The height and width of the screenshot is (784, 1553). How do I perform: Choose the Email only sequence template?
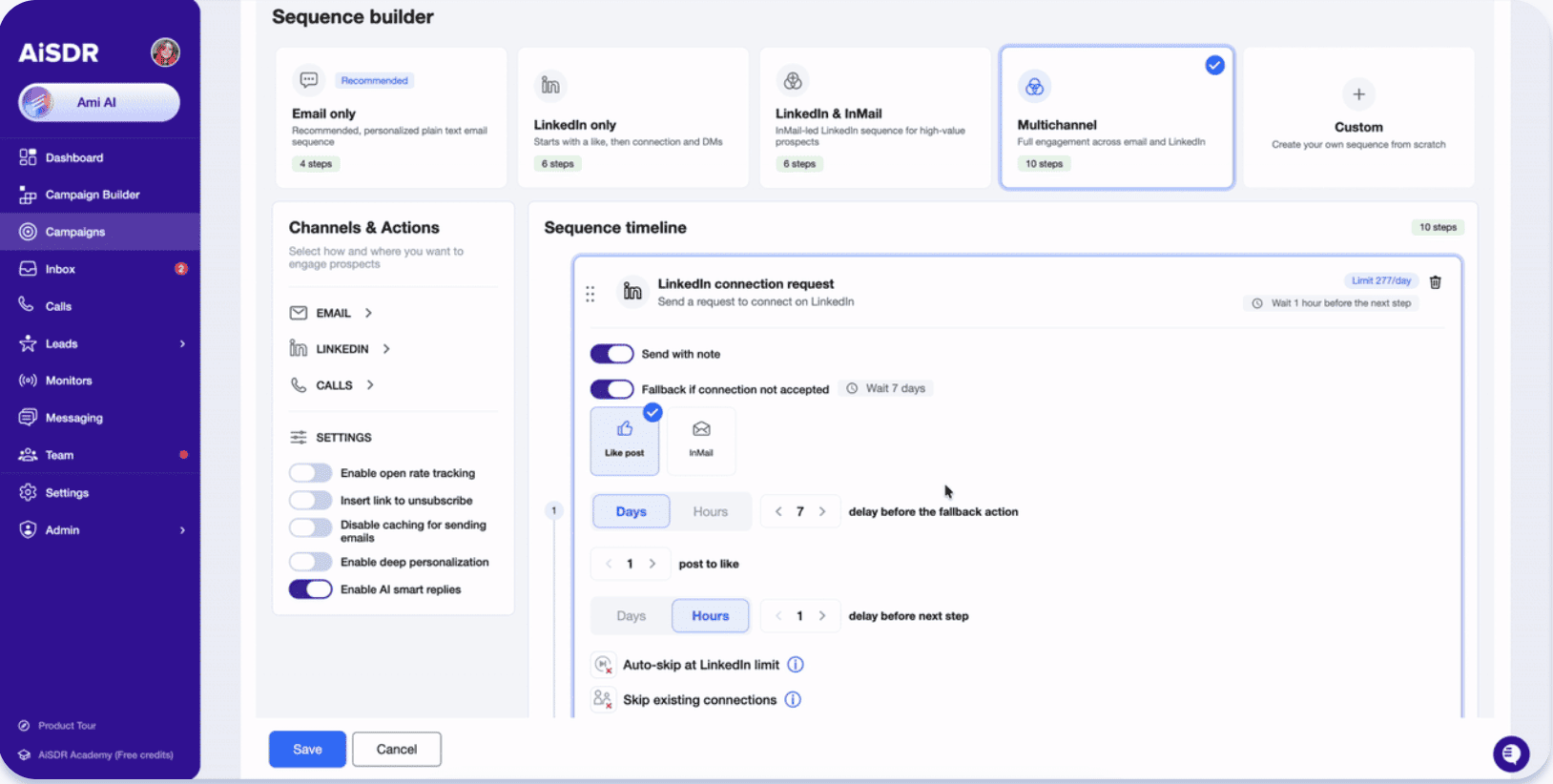(x=391, y=117)
